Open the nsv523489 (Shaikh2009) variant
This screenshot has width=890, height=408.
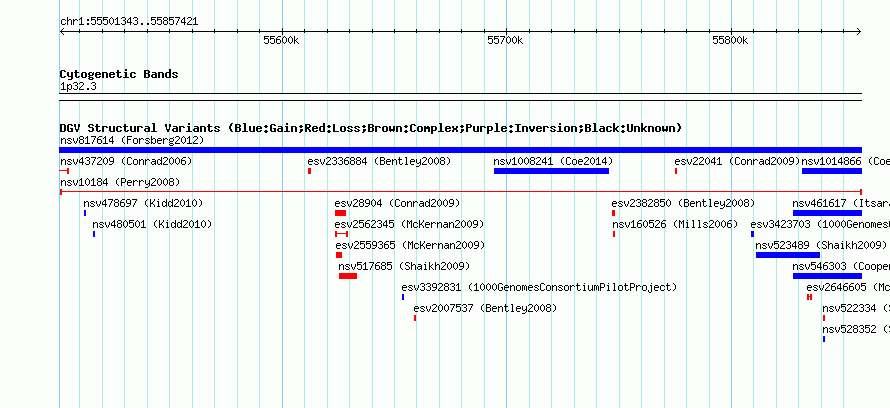[x=821, y=245]
